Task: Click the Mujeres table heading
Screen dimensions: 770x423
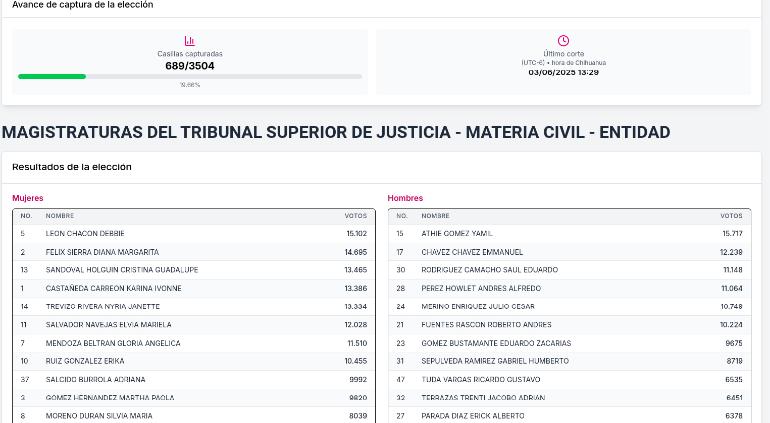Action: tap(28, 198)
